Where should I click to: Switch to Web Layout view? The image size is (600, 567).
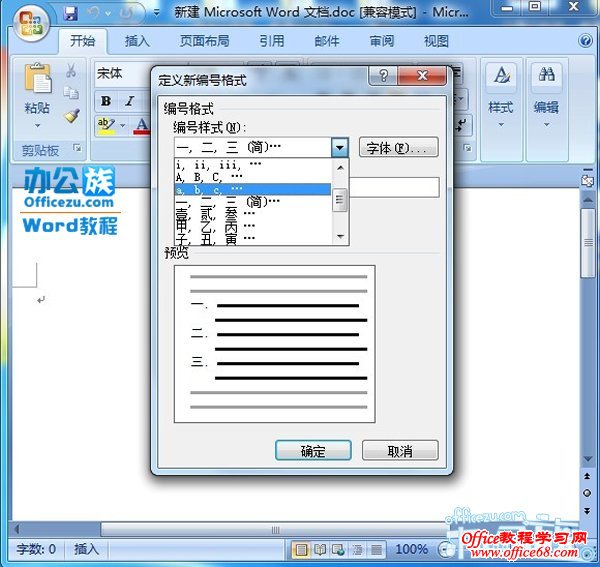[x=338, y=550]
